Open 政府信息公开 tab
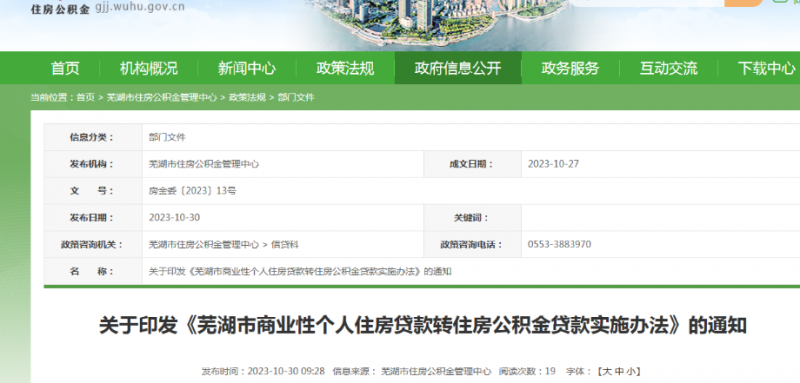Image resolution: width=800 pixels, height=383 pixels. (458, 68)
